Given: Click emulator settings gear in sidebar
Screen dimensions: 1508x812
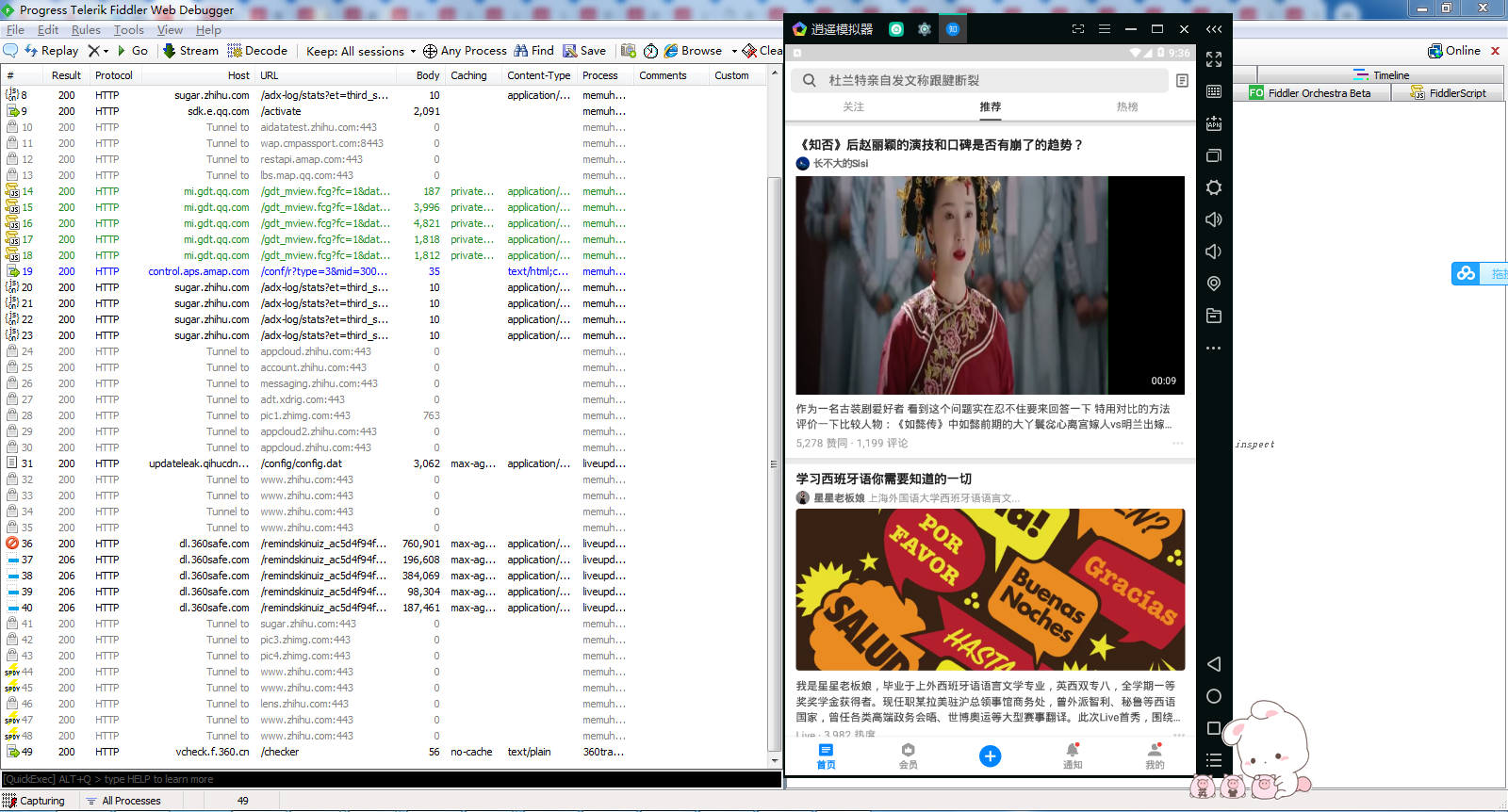Looking at the screenshot, I should [1214, 187].
